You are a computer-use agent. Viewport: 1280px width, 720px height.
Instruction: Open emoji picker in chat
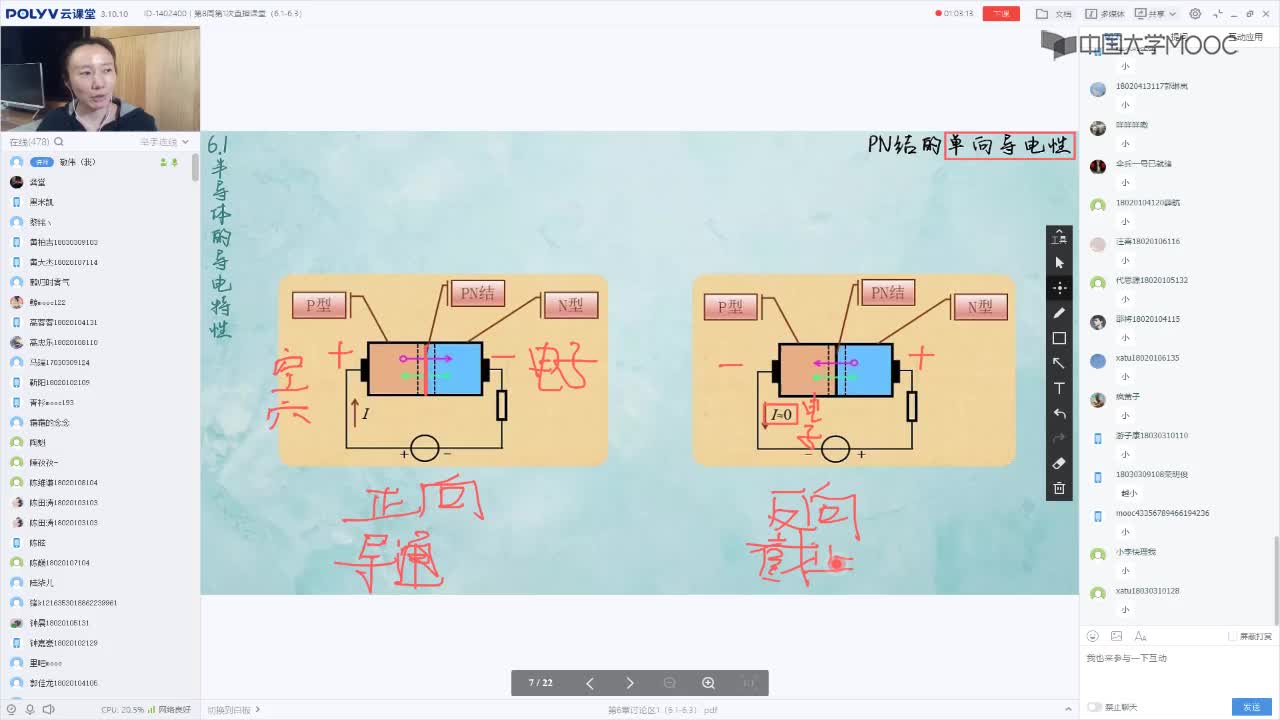pyautogui.click(x=1093, y=636)
